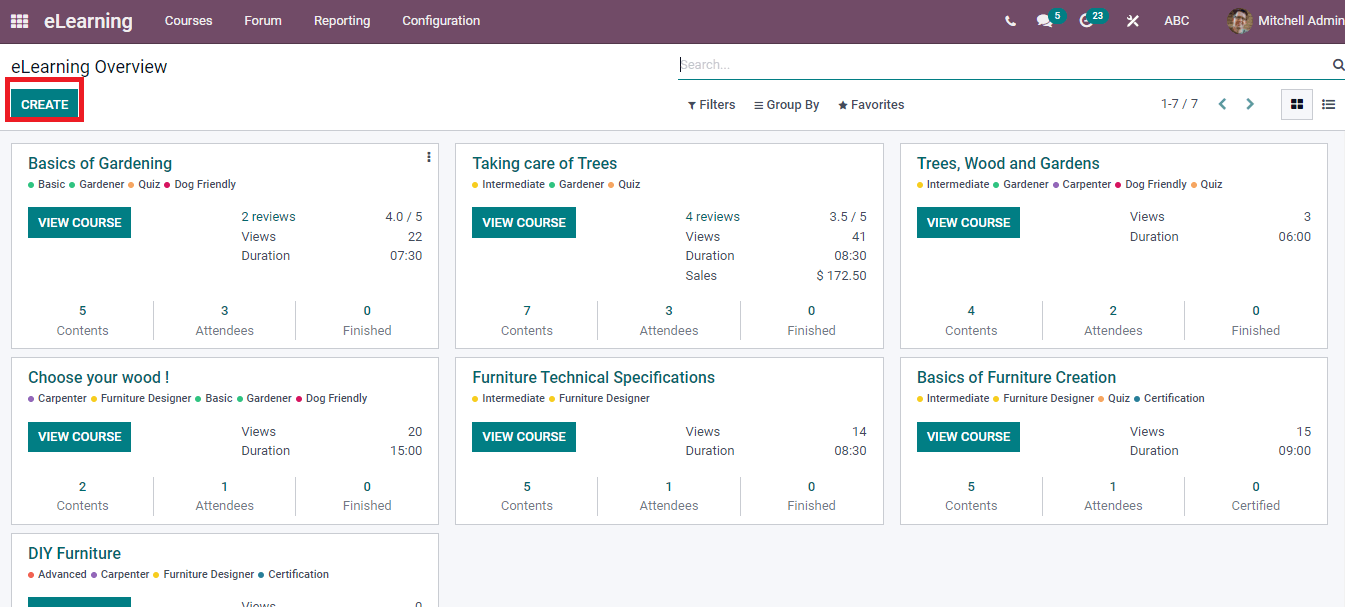
Task: View course for Taking care of Trees
Action: tap(523, 222)
